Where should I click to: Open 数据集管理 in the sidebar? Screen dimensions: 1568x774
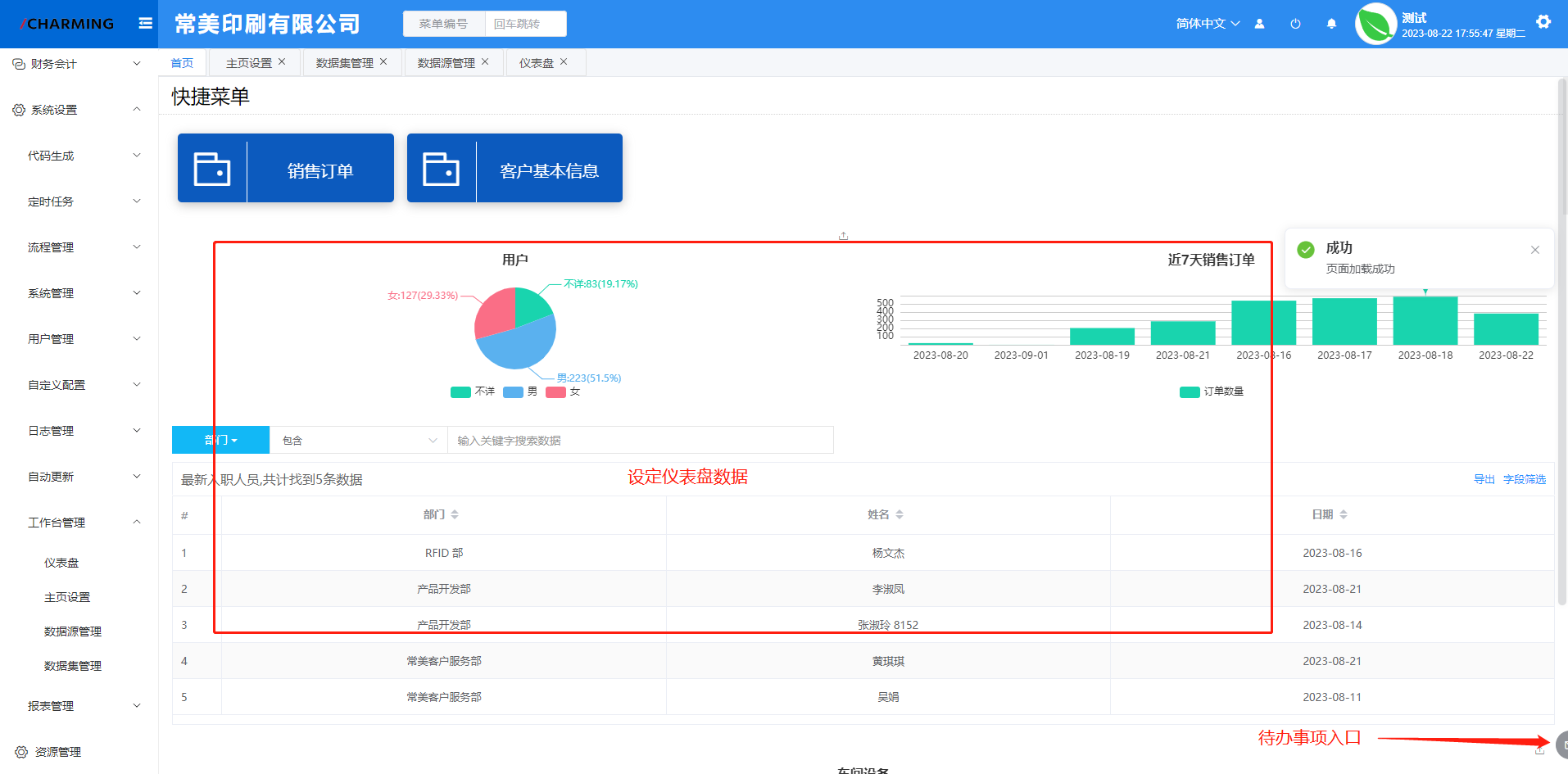[73, 666]
